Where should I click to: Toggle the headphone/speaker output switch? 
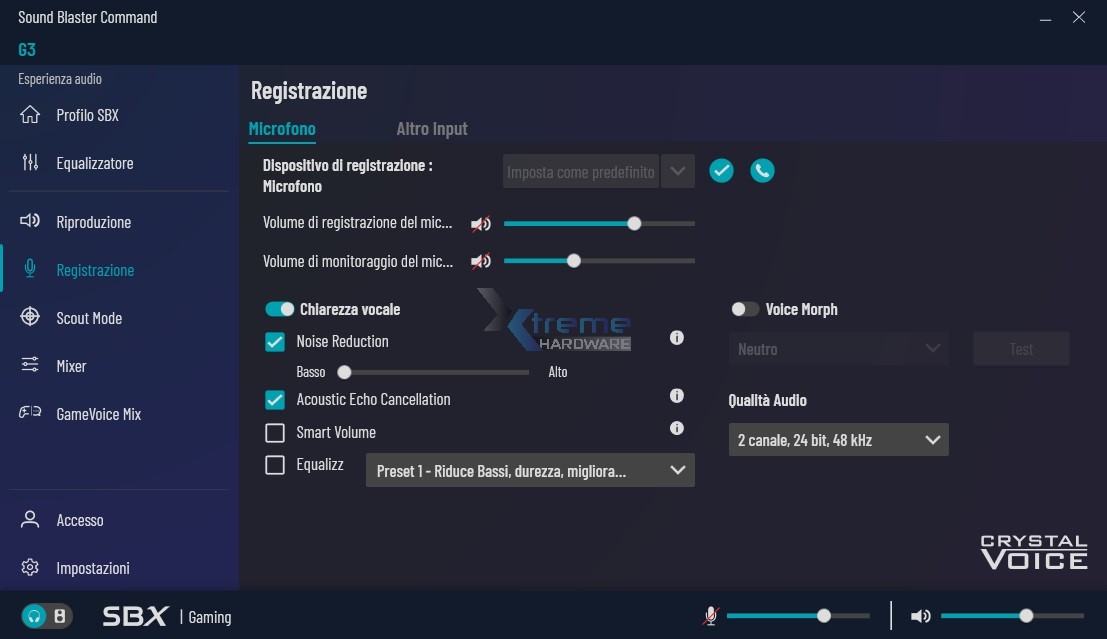coord(46,616)
